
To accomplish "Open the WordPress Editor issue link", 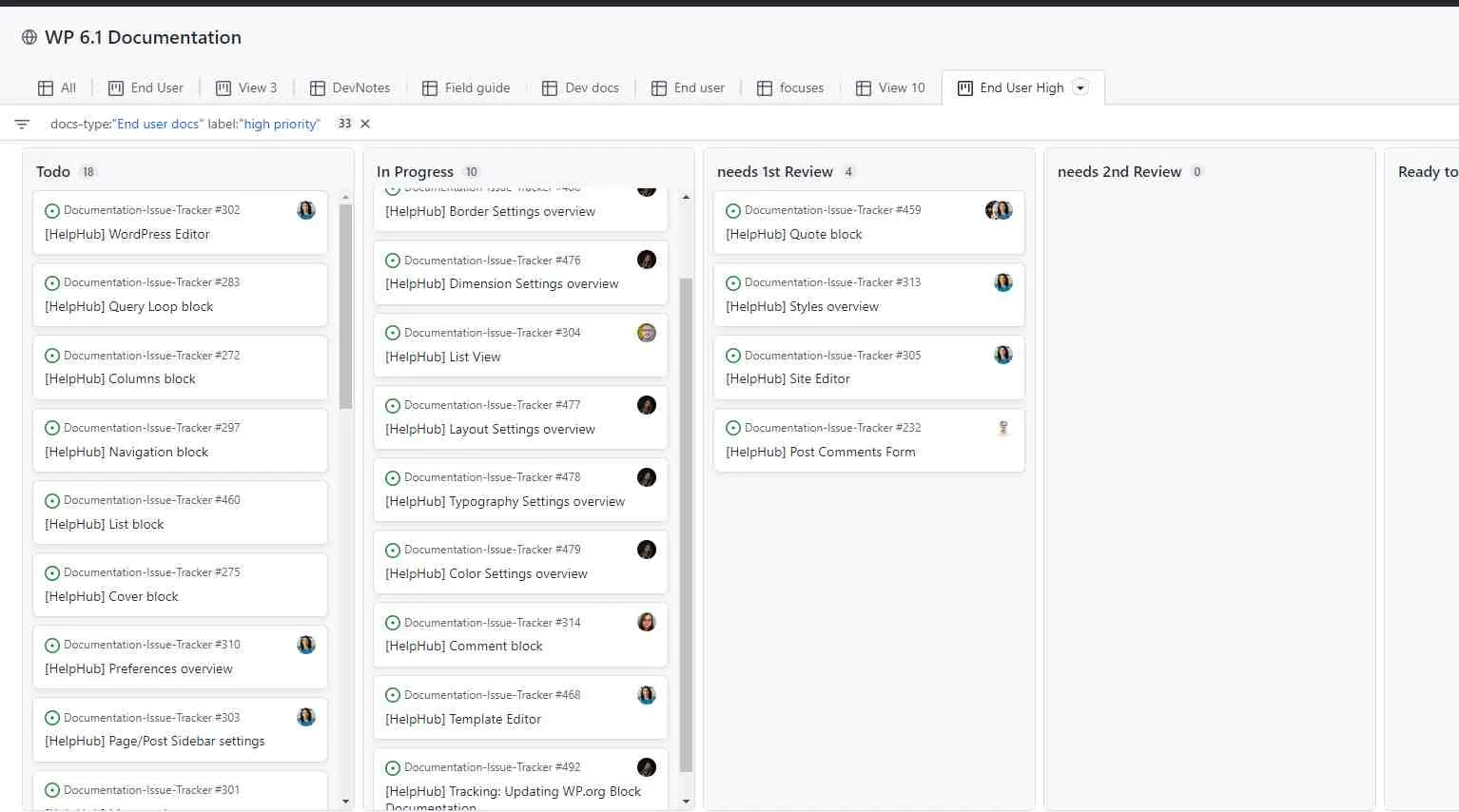I will tap(127, 234).
